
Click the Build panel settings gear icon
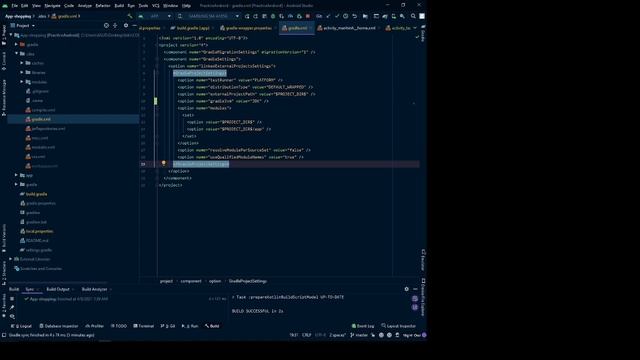(x=407, y=289)
